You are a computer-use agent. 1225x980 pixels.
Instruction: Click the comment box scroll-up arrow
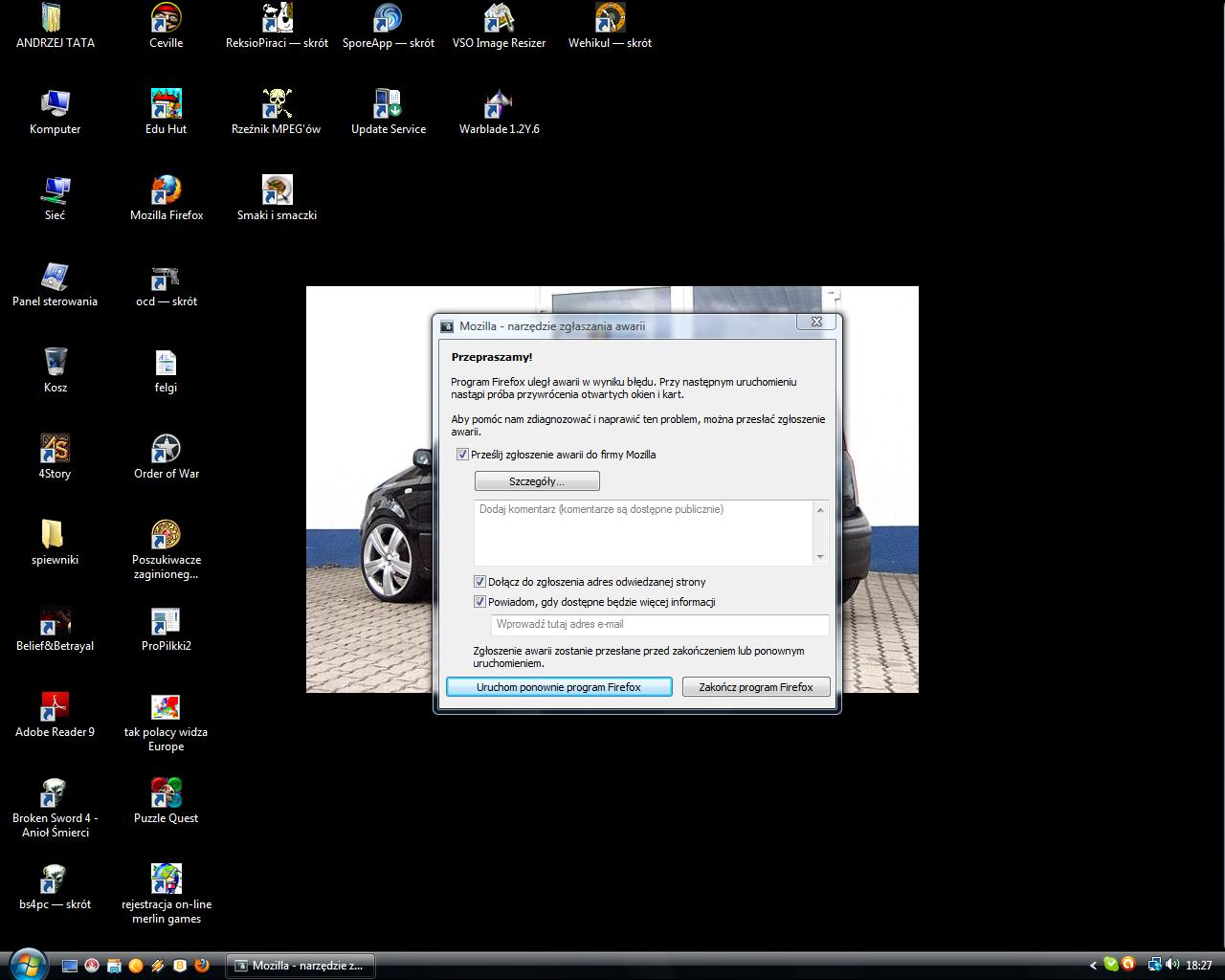(820, 509)
